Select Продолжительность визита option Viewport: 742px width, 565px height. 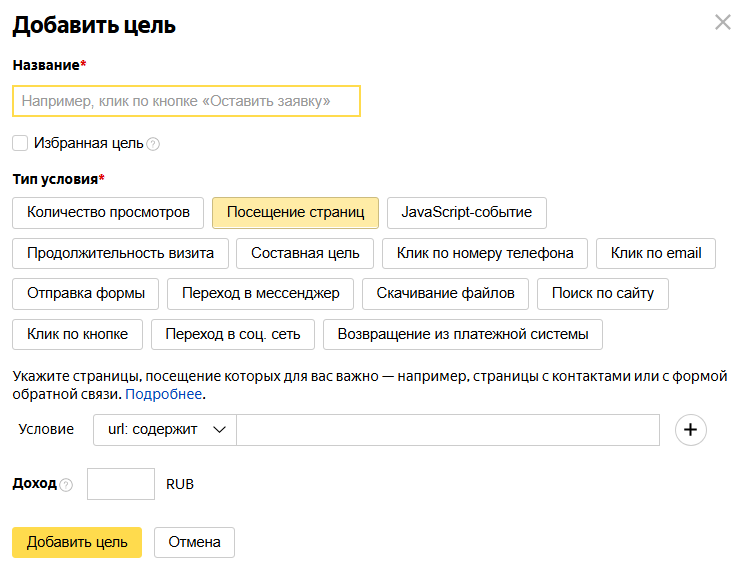click(x=120, y=253)
